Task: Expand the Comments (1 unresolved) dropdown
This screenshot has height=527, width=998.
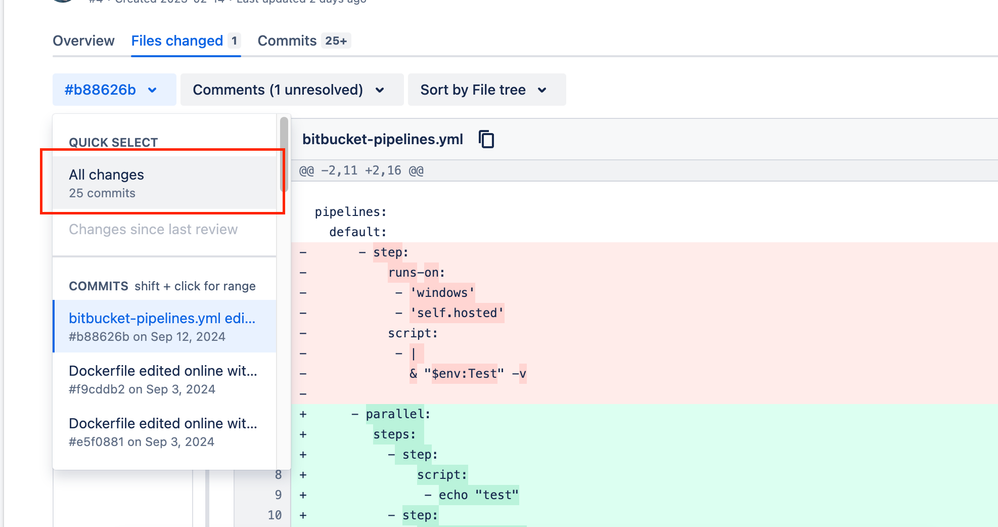Action: (292, 90)
